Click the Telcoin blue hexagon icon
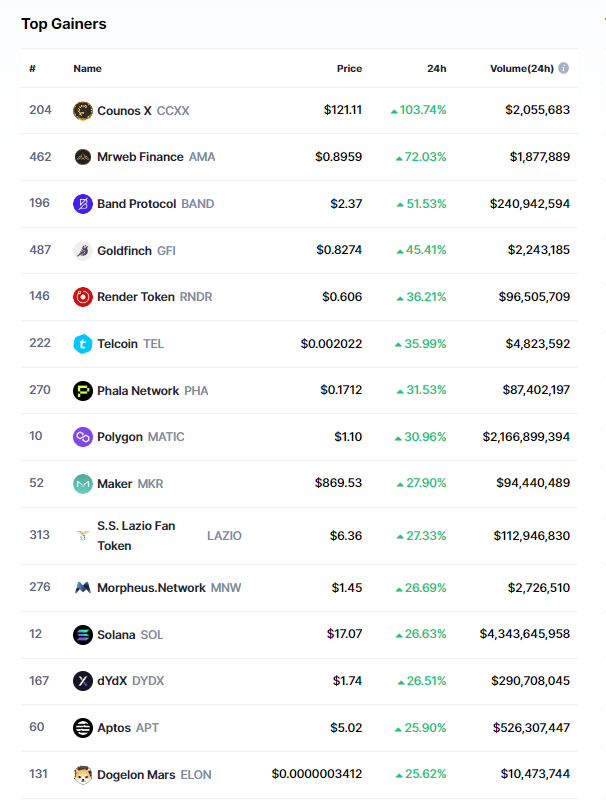The width and height of the screenshot is (606, 800). (x=83, y=344)
